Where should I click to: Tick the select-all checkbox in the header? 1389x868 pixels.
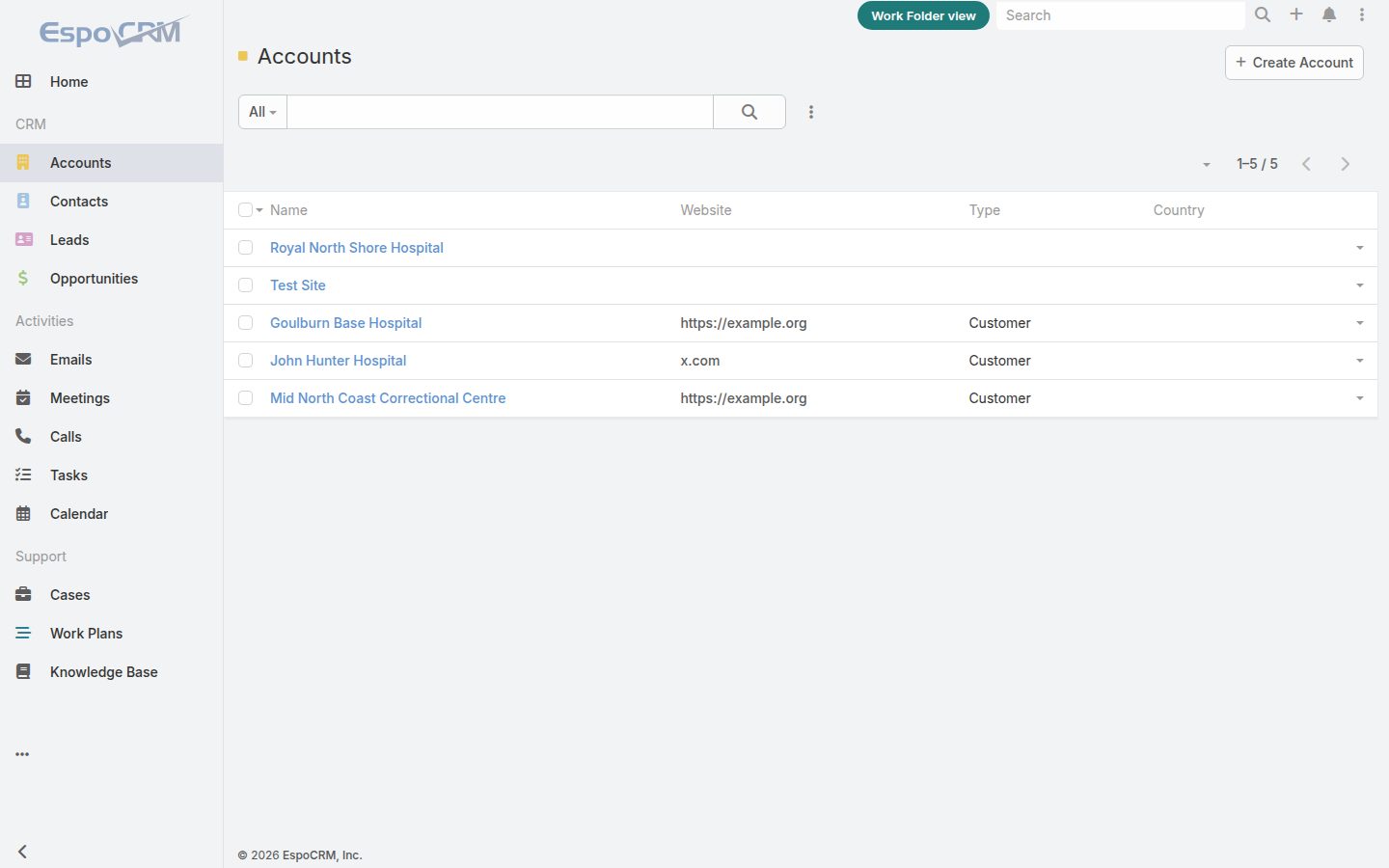[x=245, y=209]
